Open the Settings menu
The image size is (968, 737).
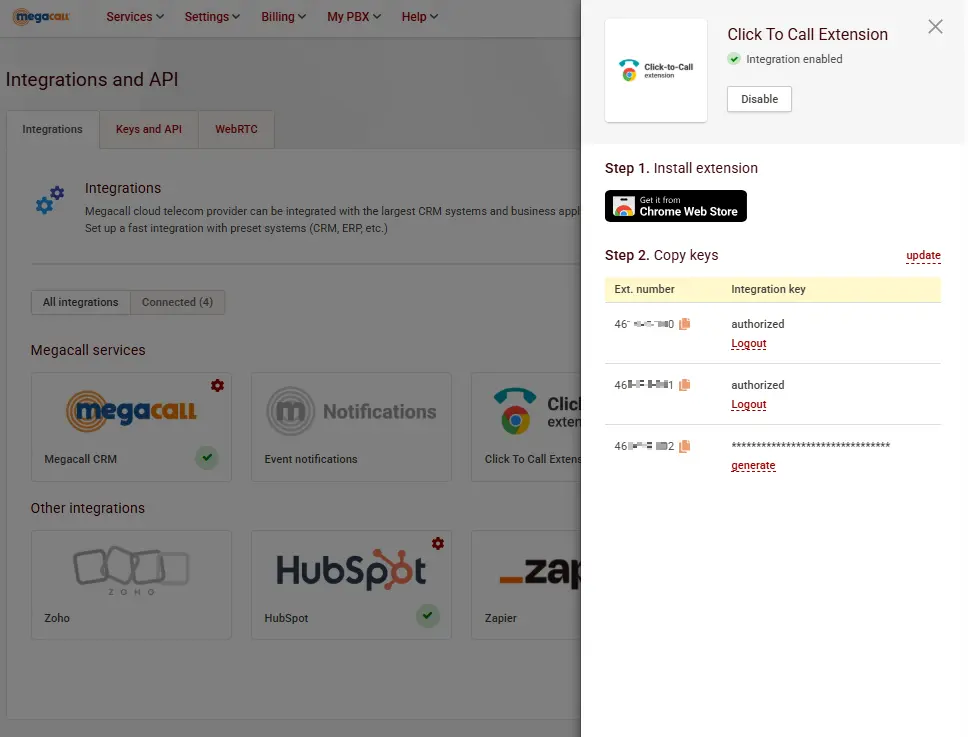212,17
